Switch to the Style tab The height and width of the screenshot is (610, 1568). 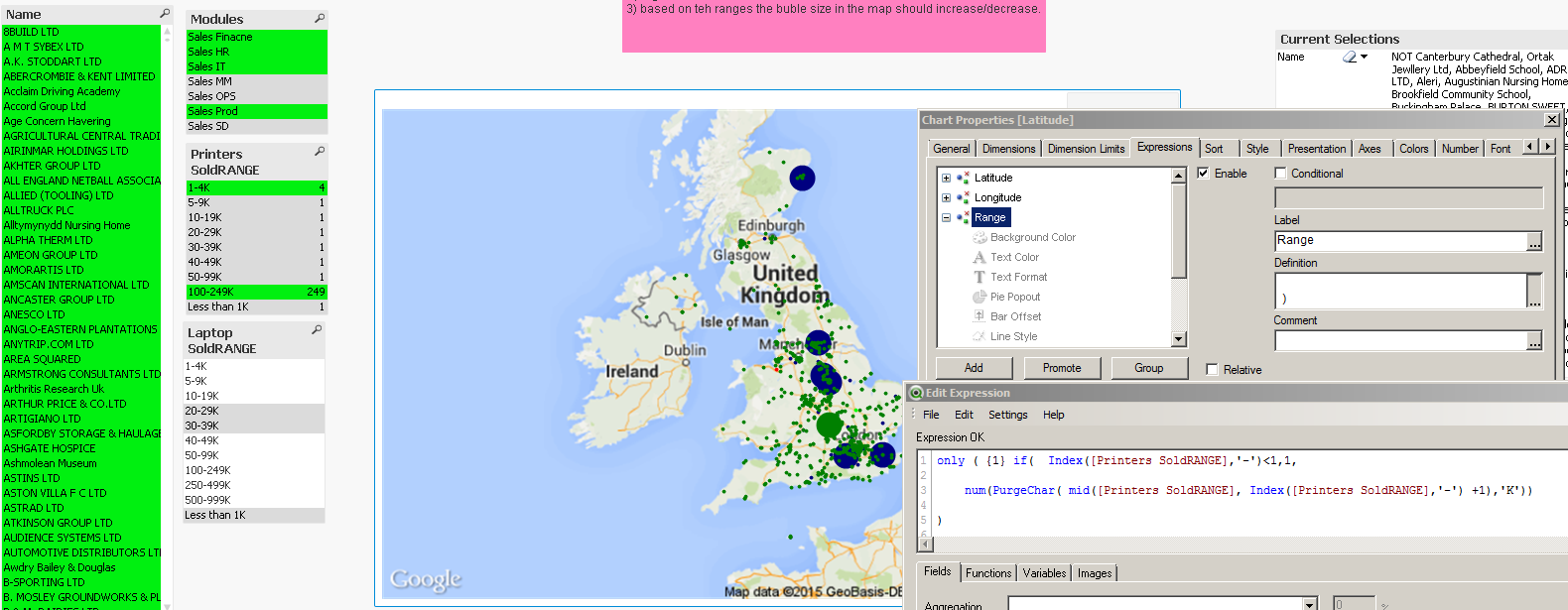click(x=1257, y=149)
